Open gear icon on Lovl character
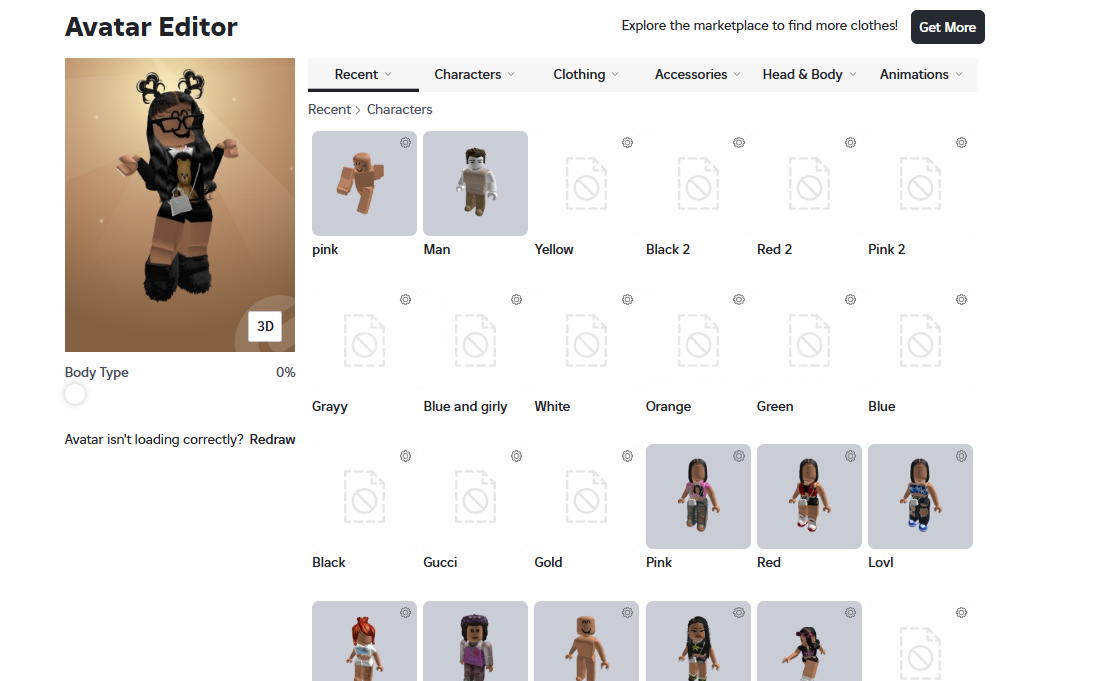 click(961, 456)
